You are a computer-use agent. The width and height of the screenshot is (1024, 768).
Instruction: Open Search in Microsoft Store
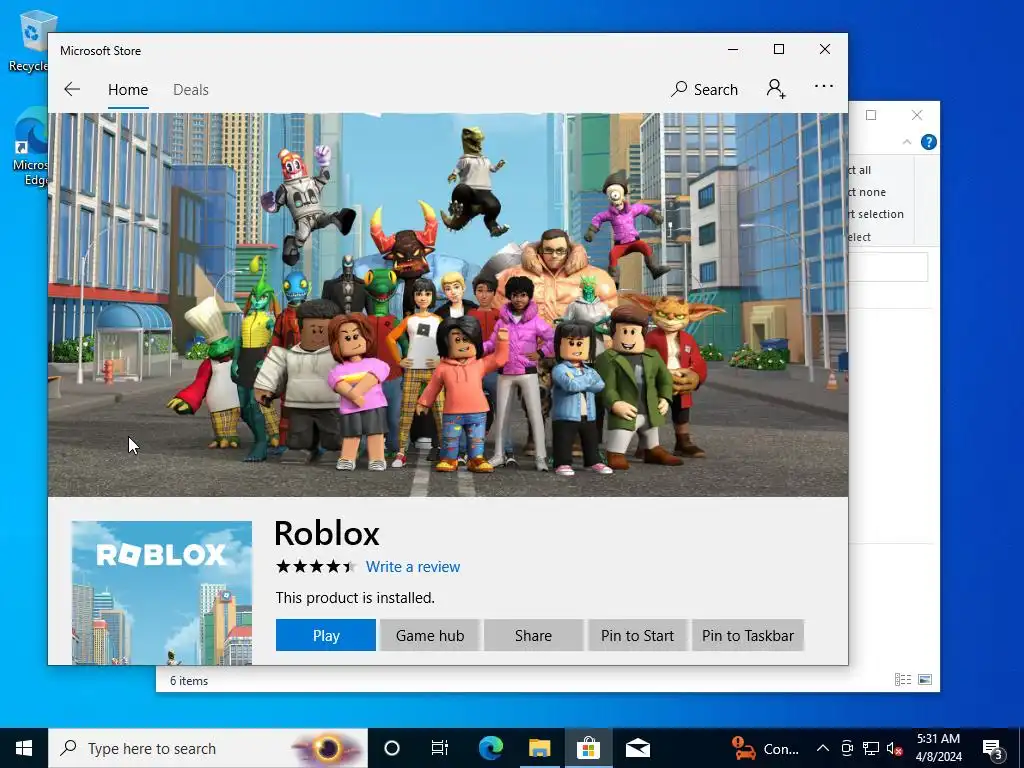(x=704, y=89)
